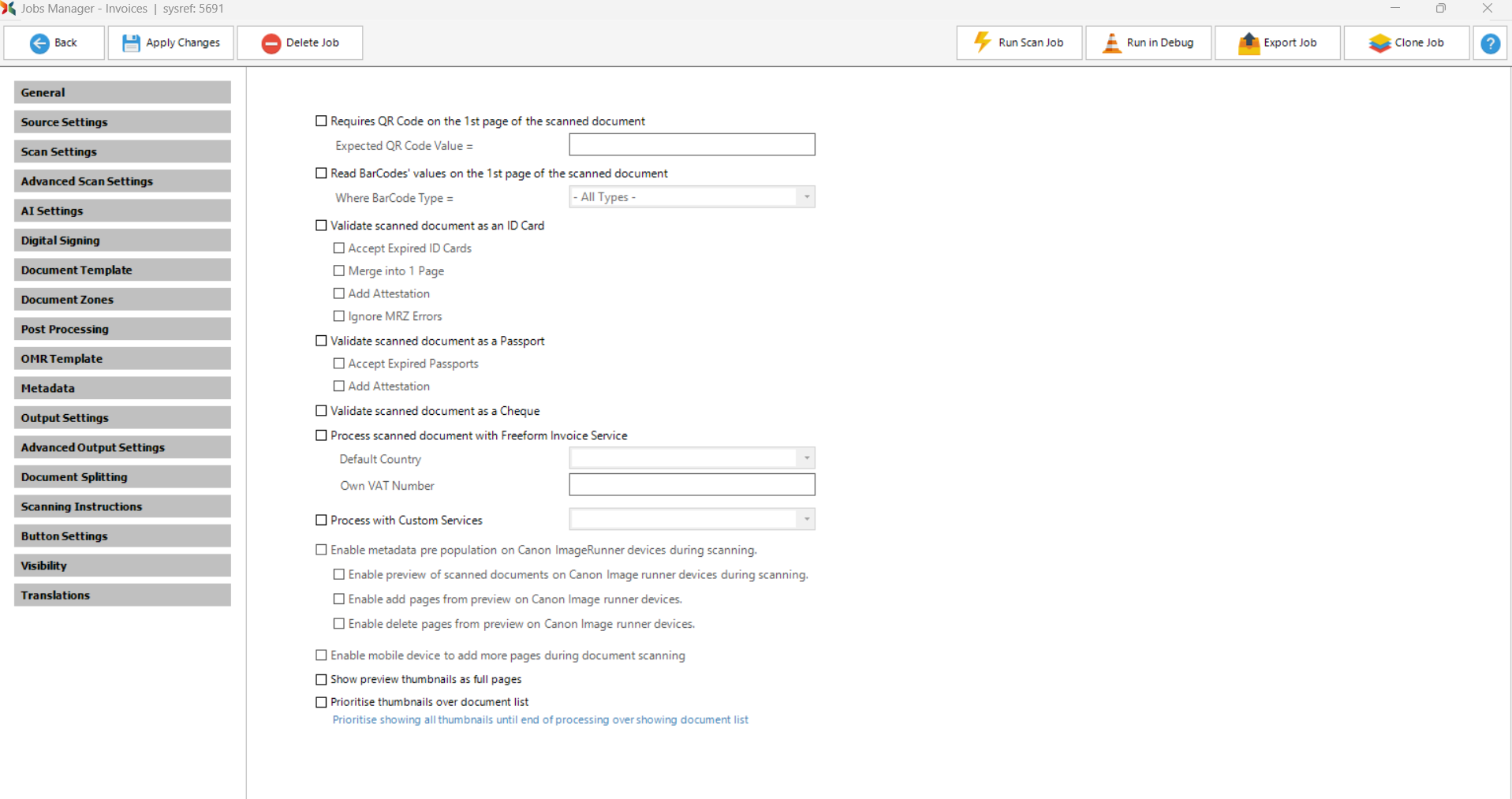Enable Process with Freeform Invoice Service
The width and height of the screenshot is (1512, 799).
pyautogui.click(x=321, y=435)
